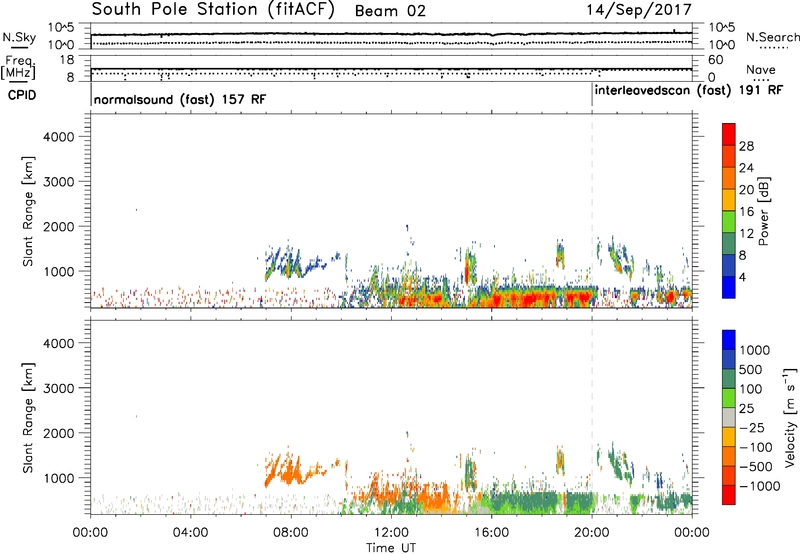The image size is (800, 554).
Task: Select the "20" value on Power colorbar
Action: tap(746, 190)
